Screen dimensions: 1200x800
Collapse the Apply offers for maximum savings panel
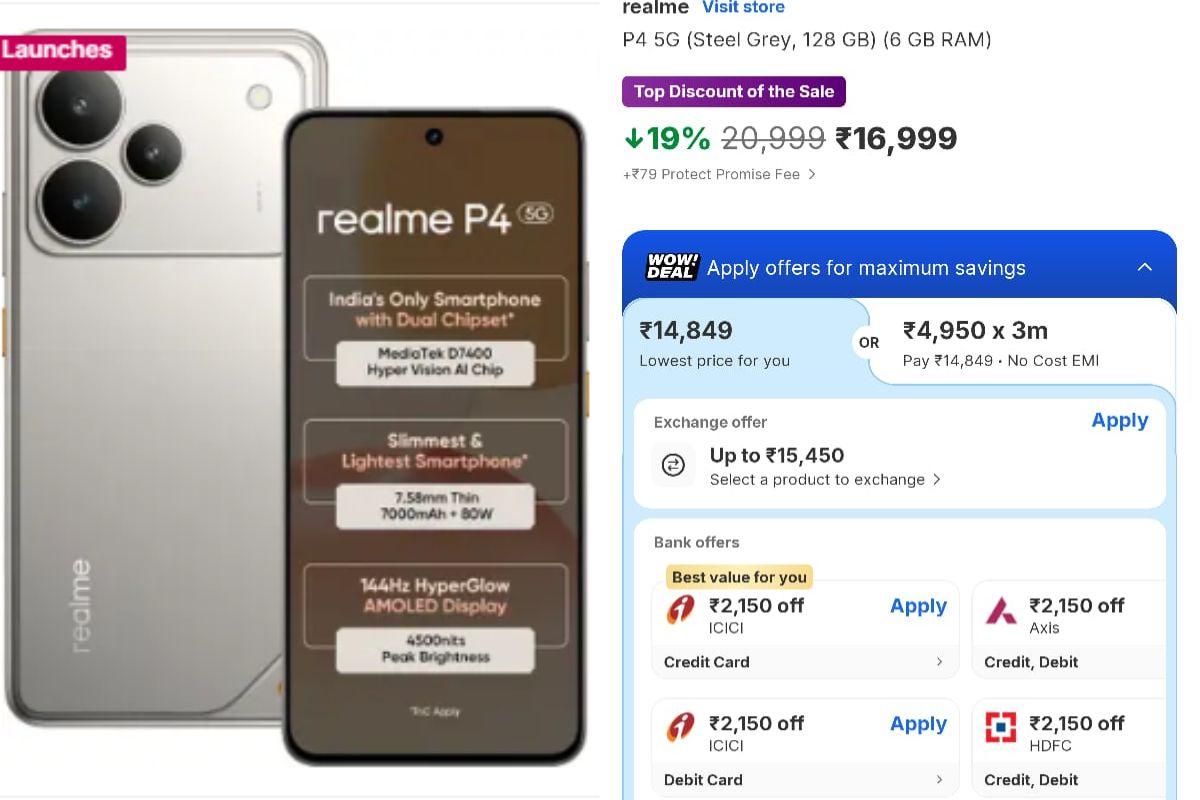point(1145,267)
